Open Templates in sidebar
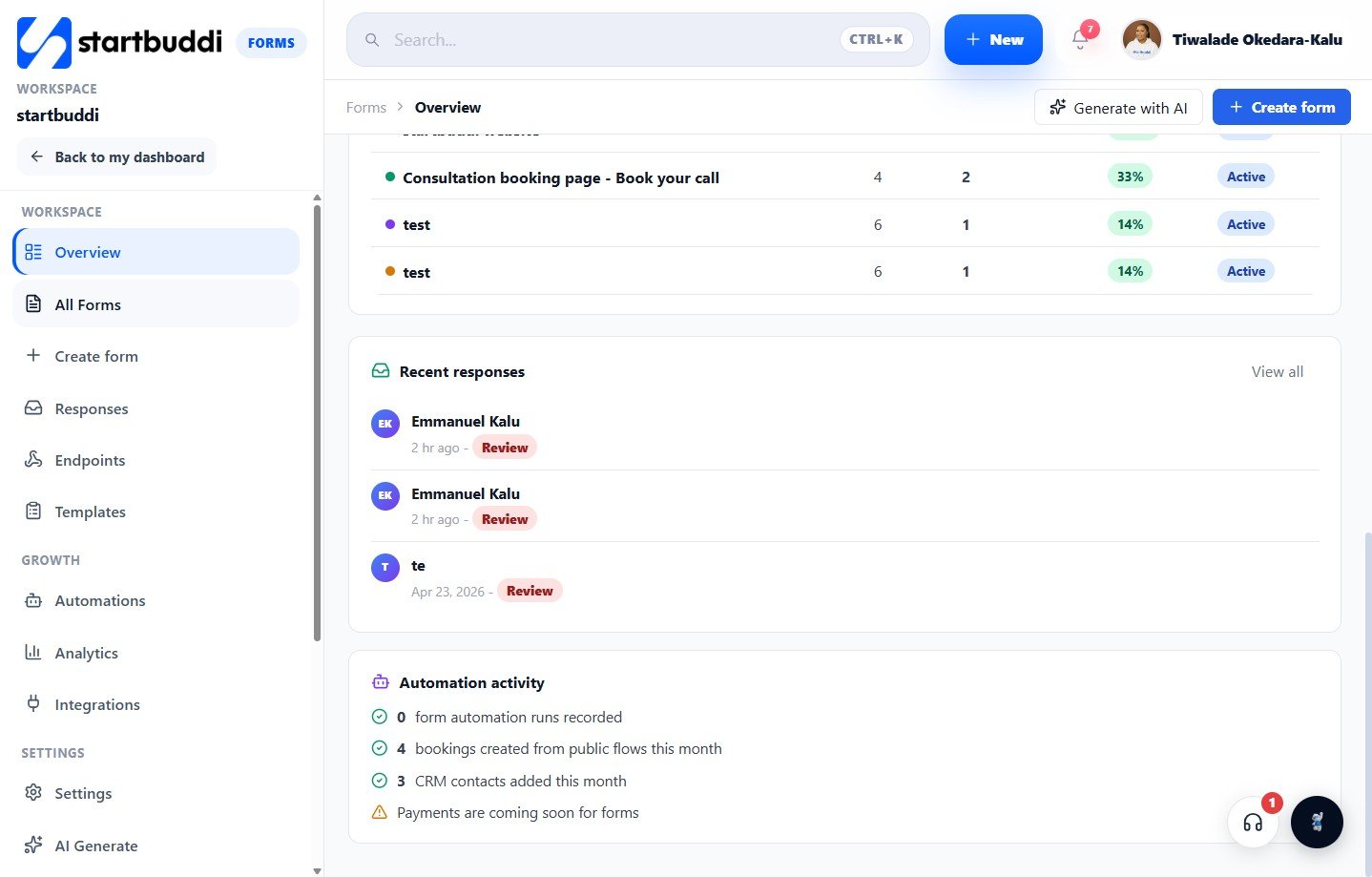The height and width of the screenshot is (877, 1372). [156, 512]
